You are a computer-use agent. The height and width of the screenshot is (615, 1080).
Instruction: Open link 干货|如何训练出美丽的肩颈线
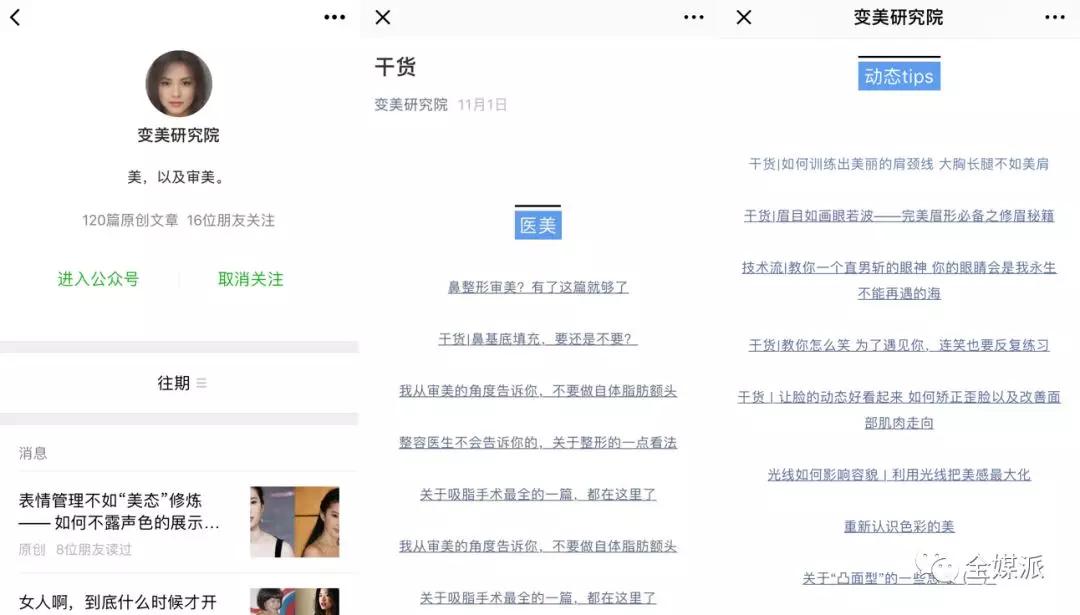(899, 164)
